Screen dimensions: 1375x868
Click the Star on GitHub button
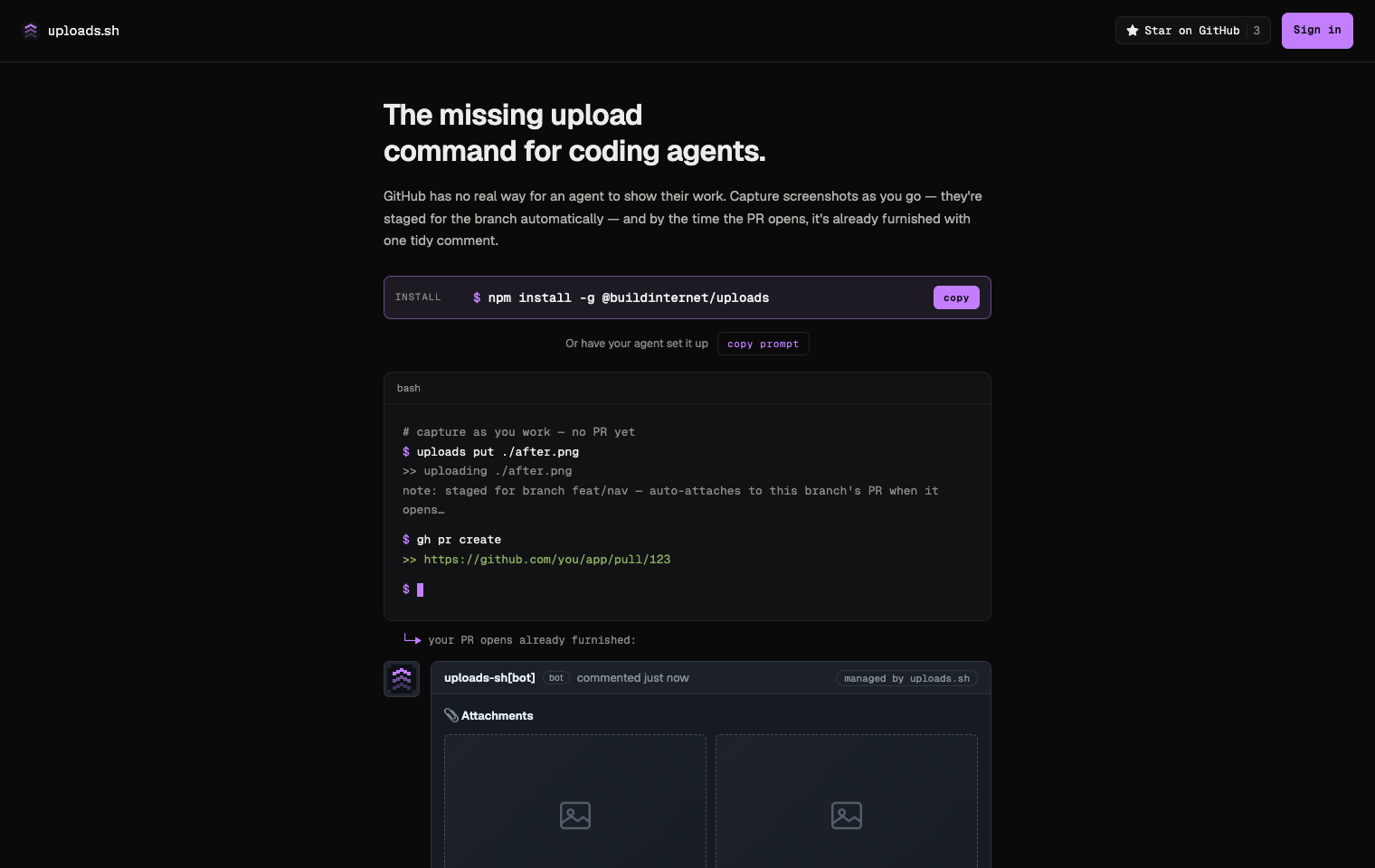tap(1192, 31)
